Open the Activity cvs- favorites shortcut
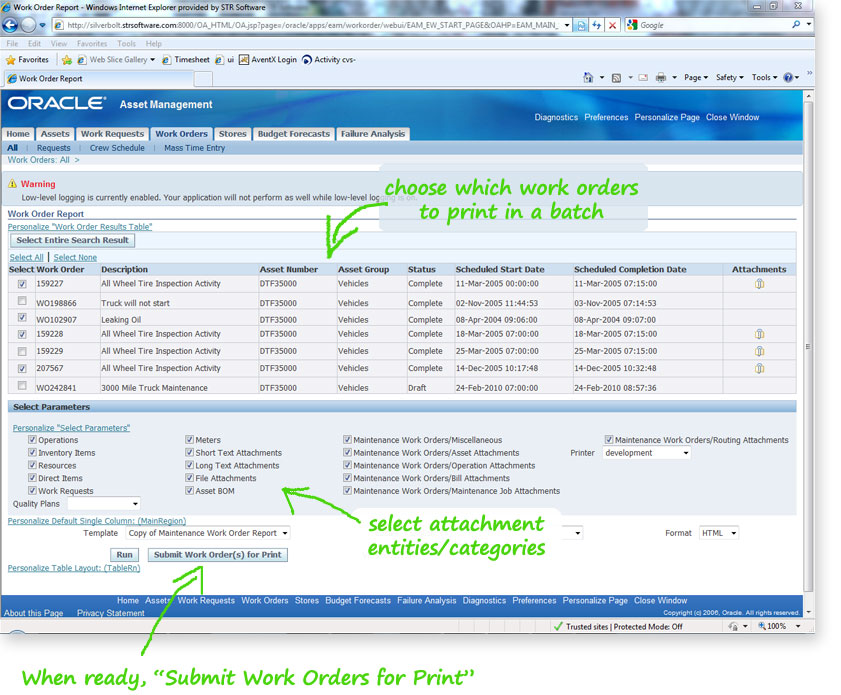The height and width of the screenshot is (695, 841). (x=329, y=60)
